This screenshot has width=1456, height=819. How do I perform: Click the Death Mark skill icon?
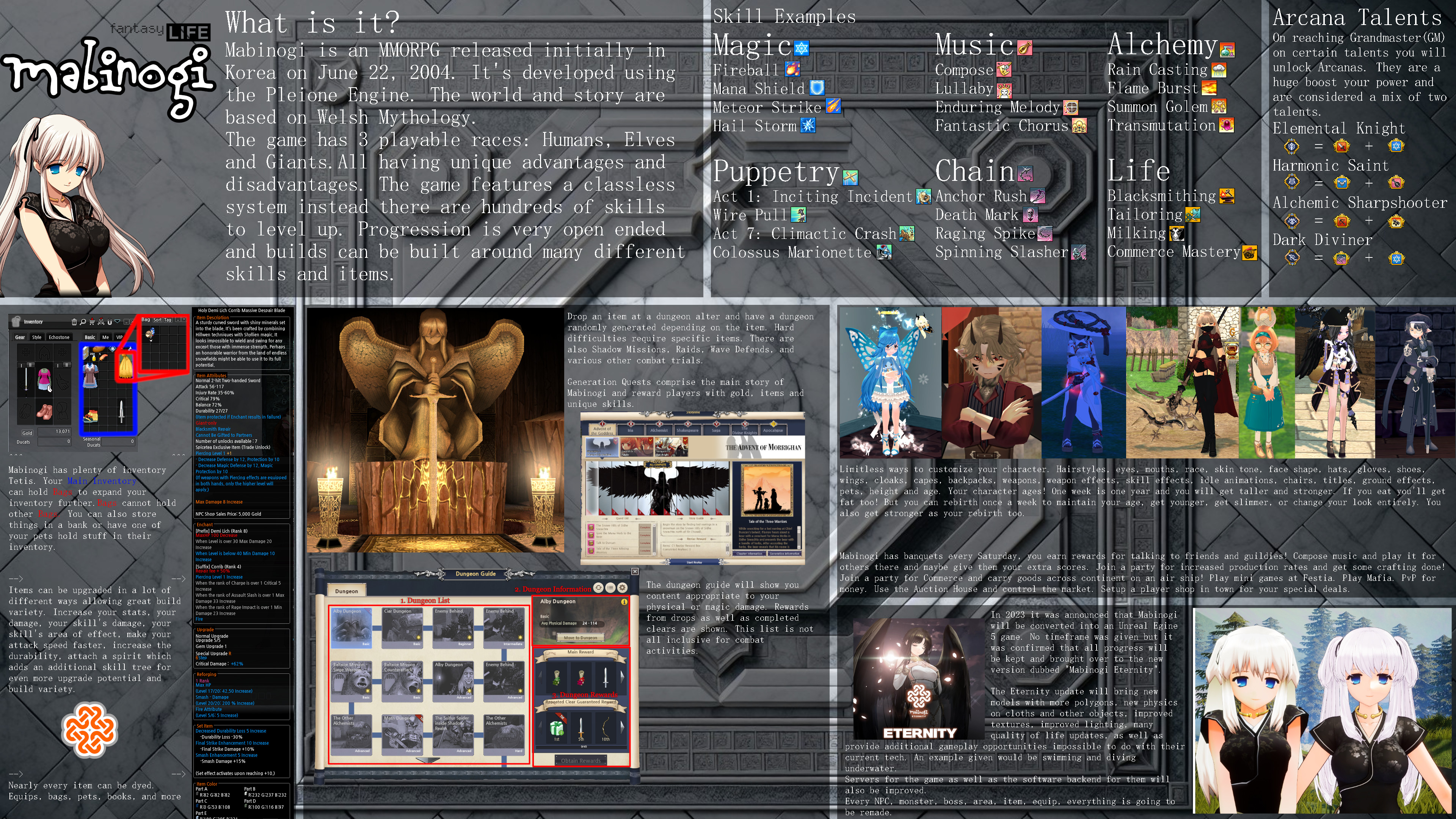pyautogui.click(x=1031, y=215)
